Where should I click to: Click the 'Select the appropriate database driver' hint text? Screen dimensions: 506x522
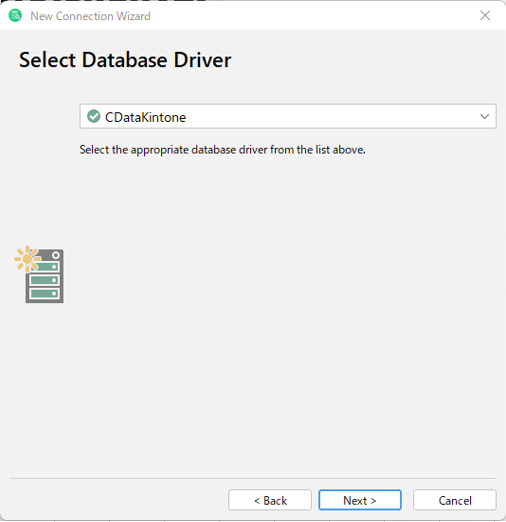tap(222, 150)
